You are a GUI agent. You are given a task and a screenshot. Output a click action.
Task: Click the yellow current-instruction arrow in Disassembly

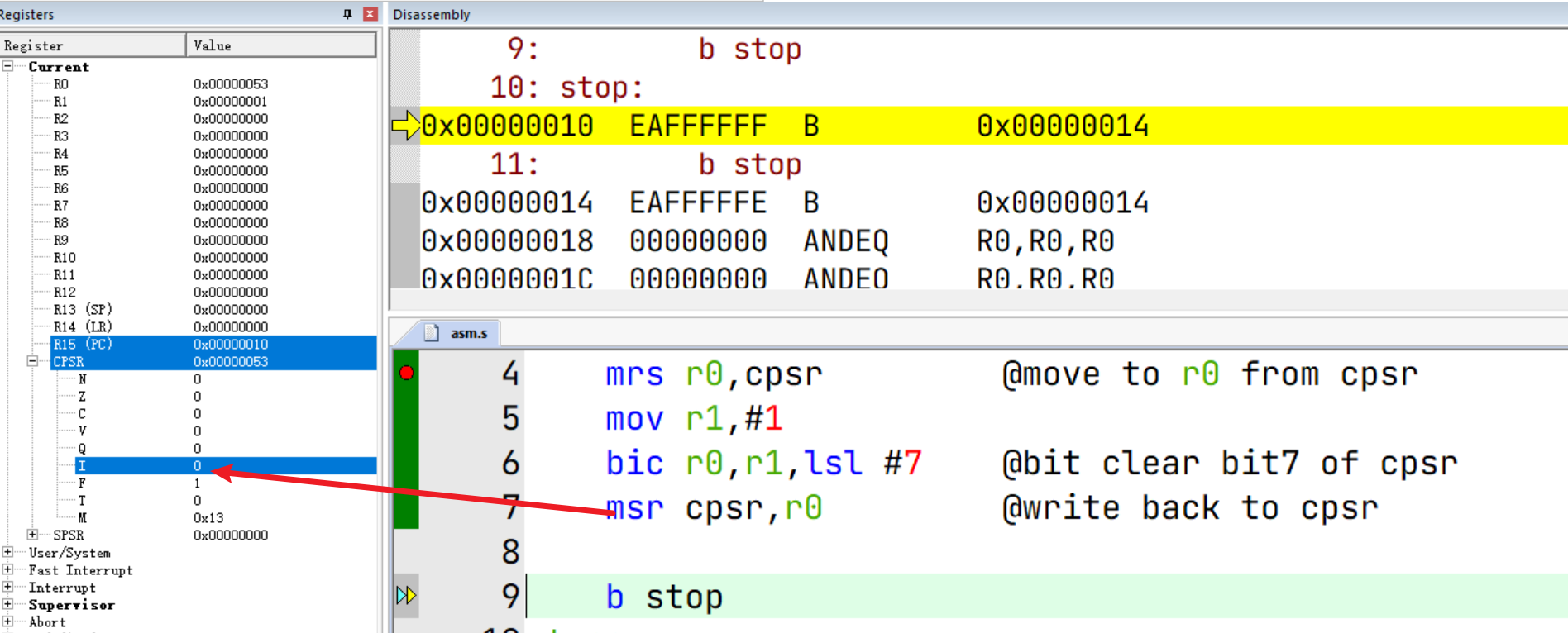tap(405, 126)
